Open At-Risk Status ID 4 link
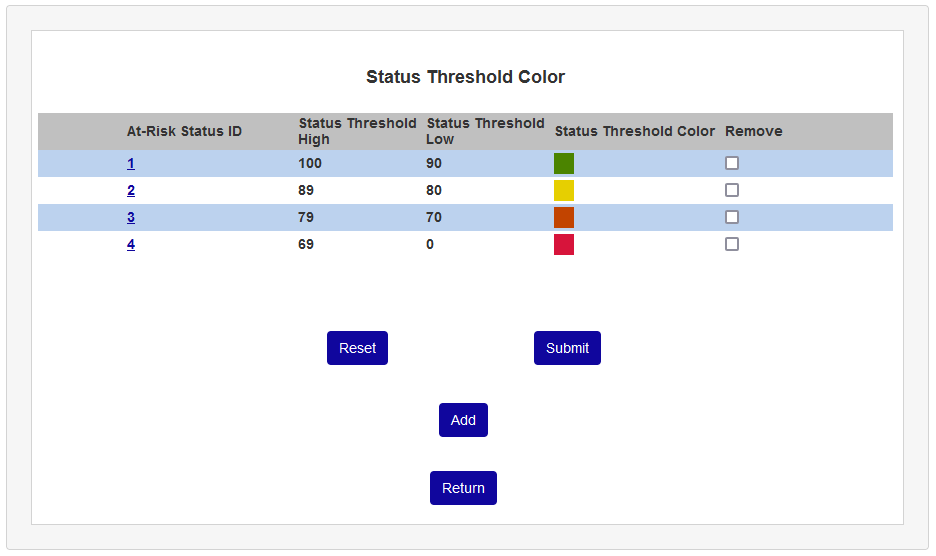 click(x=131, y=244)
